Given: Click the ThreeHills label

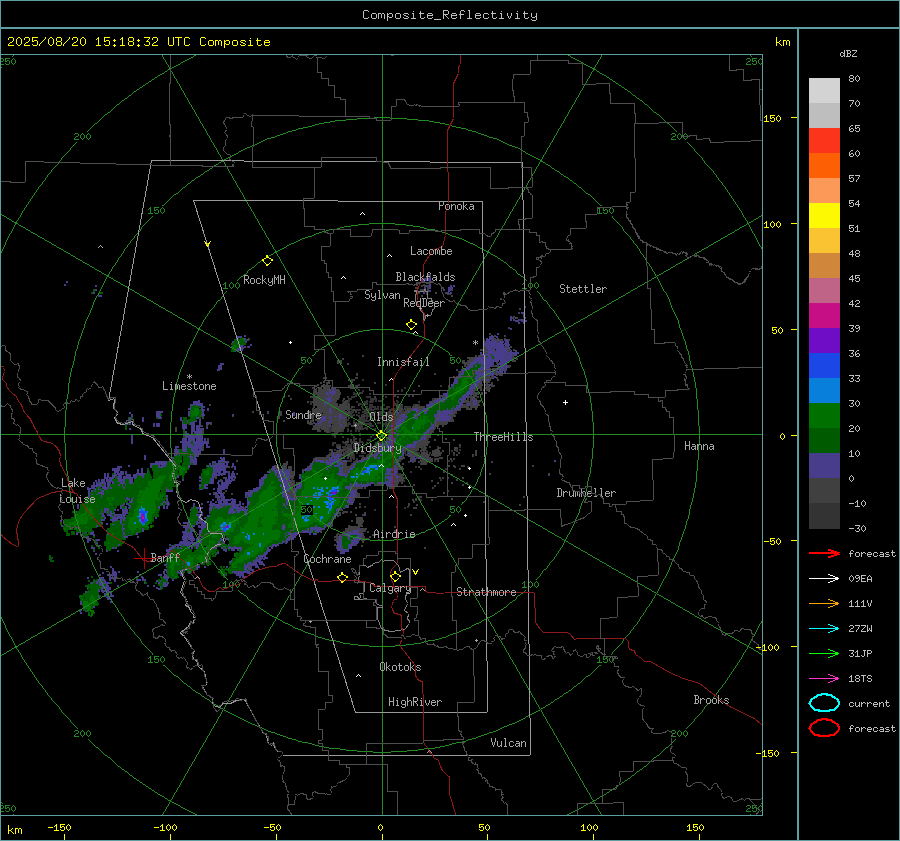Looking at the screenshot, I should pos(503,437).
